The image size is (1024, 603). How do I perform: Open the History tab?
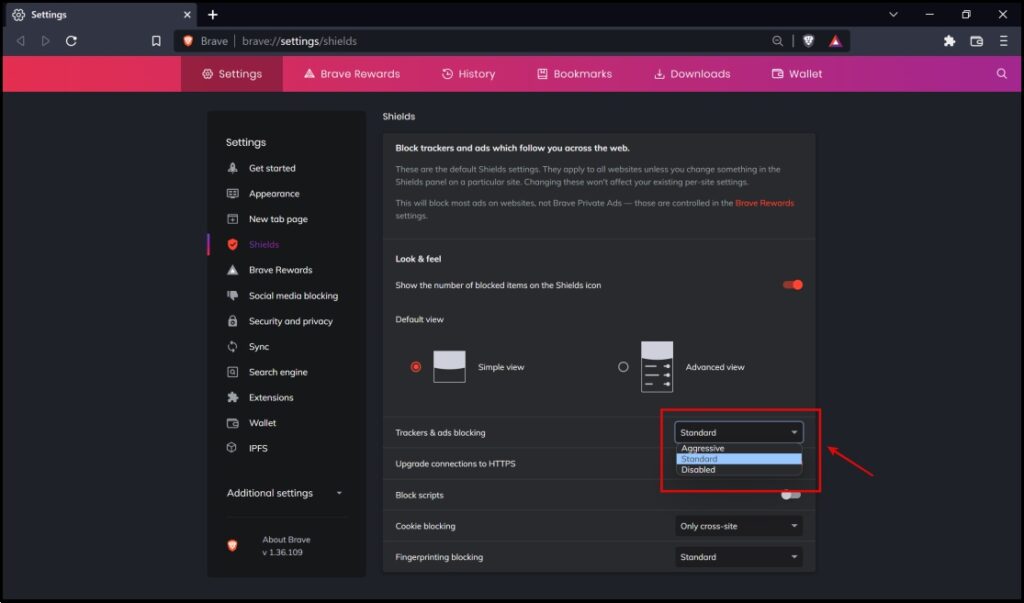tap(468, 74)
